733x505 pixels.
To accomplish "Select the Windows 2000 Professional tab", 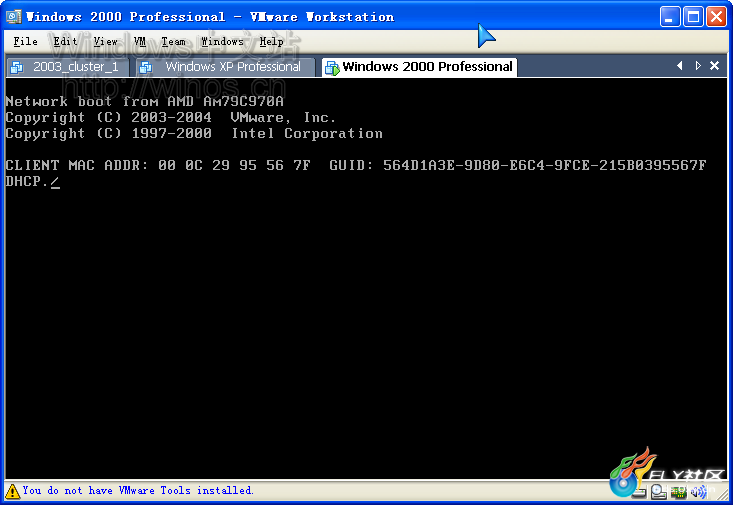I will (419, 67).
